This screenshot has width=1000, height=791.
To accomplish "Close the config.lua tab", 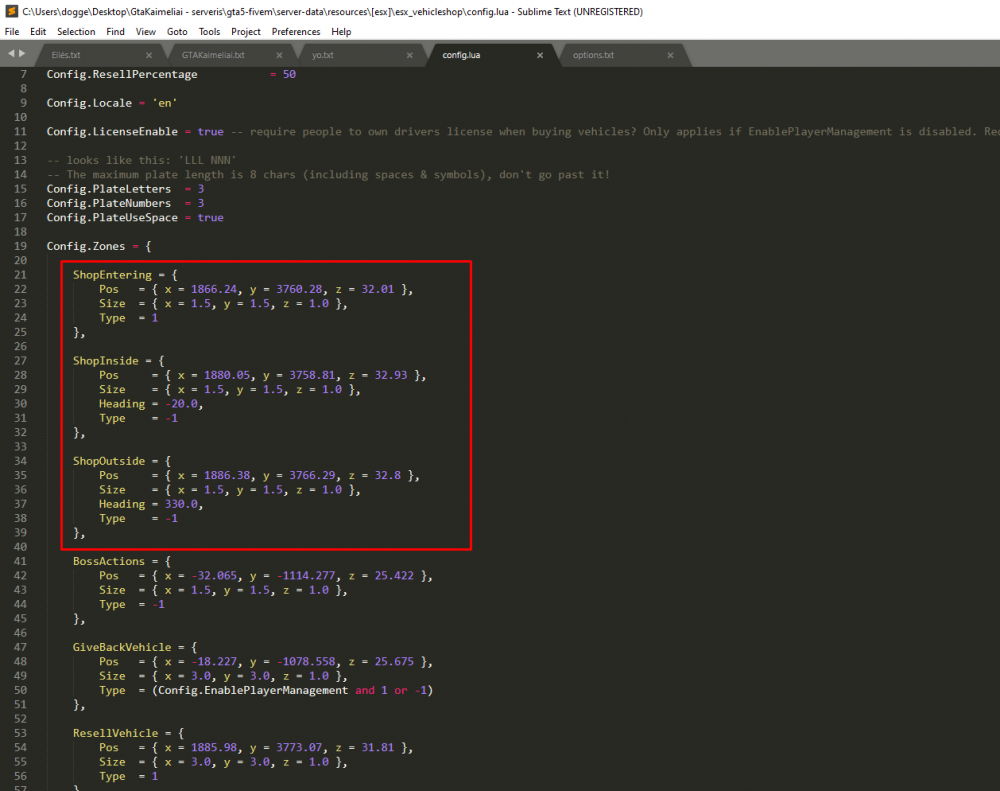I will (540, 55).
